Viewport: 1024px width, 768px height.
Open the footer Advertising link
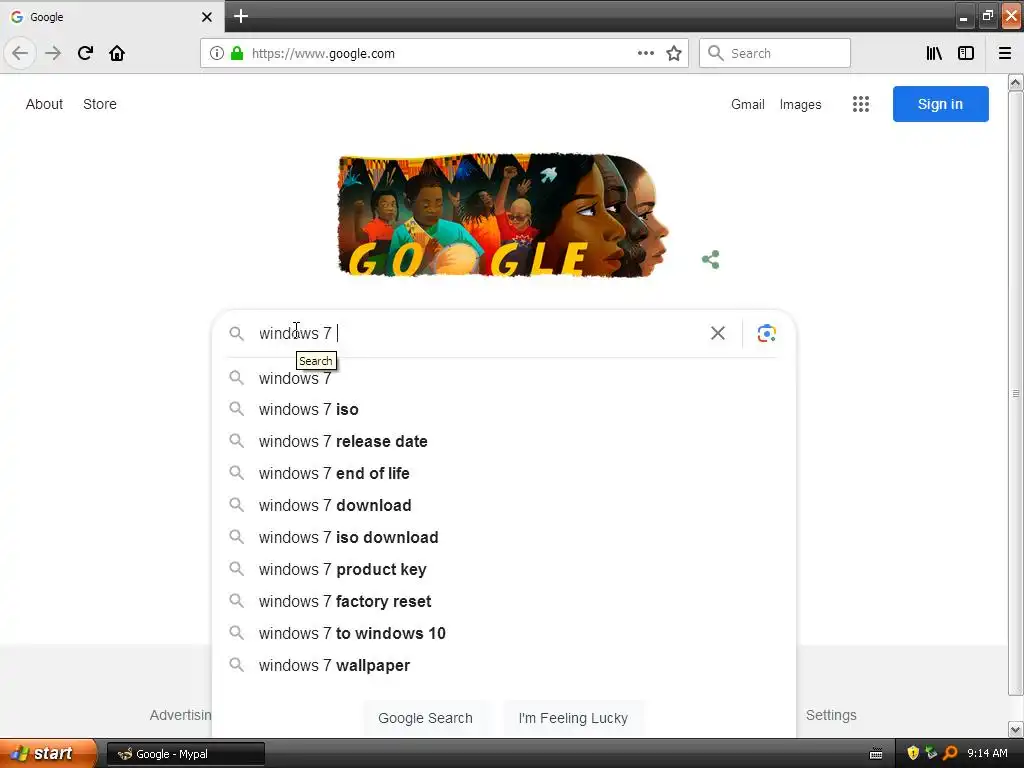(180, 715)
